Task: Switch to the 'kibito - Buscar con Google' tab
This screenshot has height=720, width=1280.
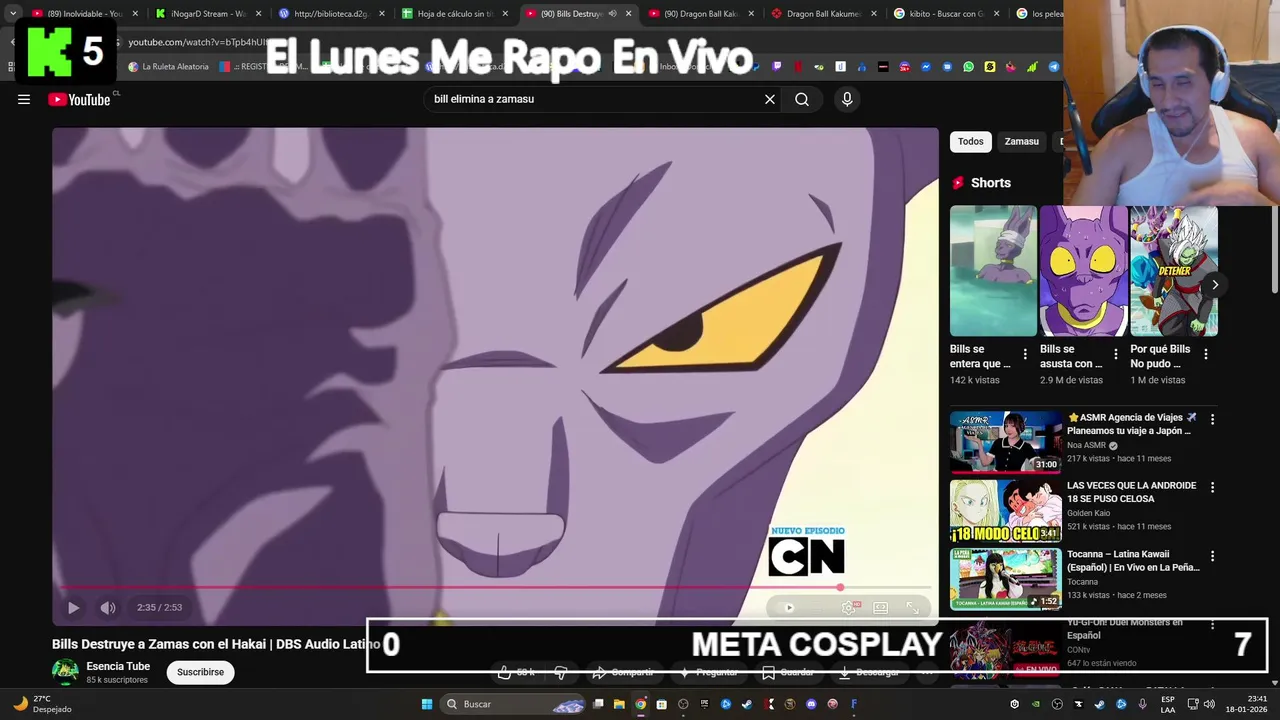Action: pos(947,14)
